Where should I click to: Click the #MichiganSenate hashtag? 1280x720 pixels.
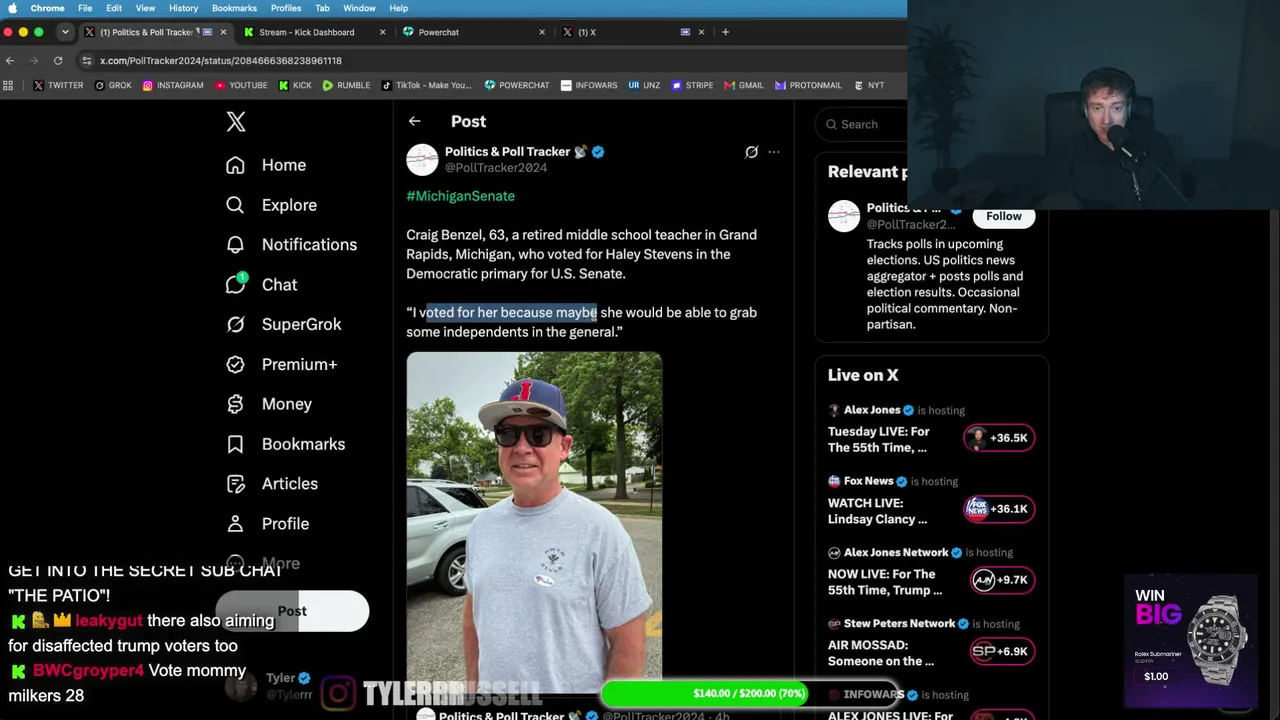pos(460,196)
